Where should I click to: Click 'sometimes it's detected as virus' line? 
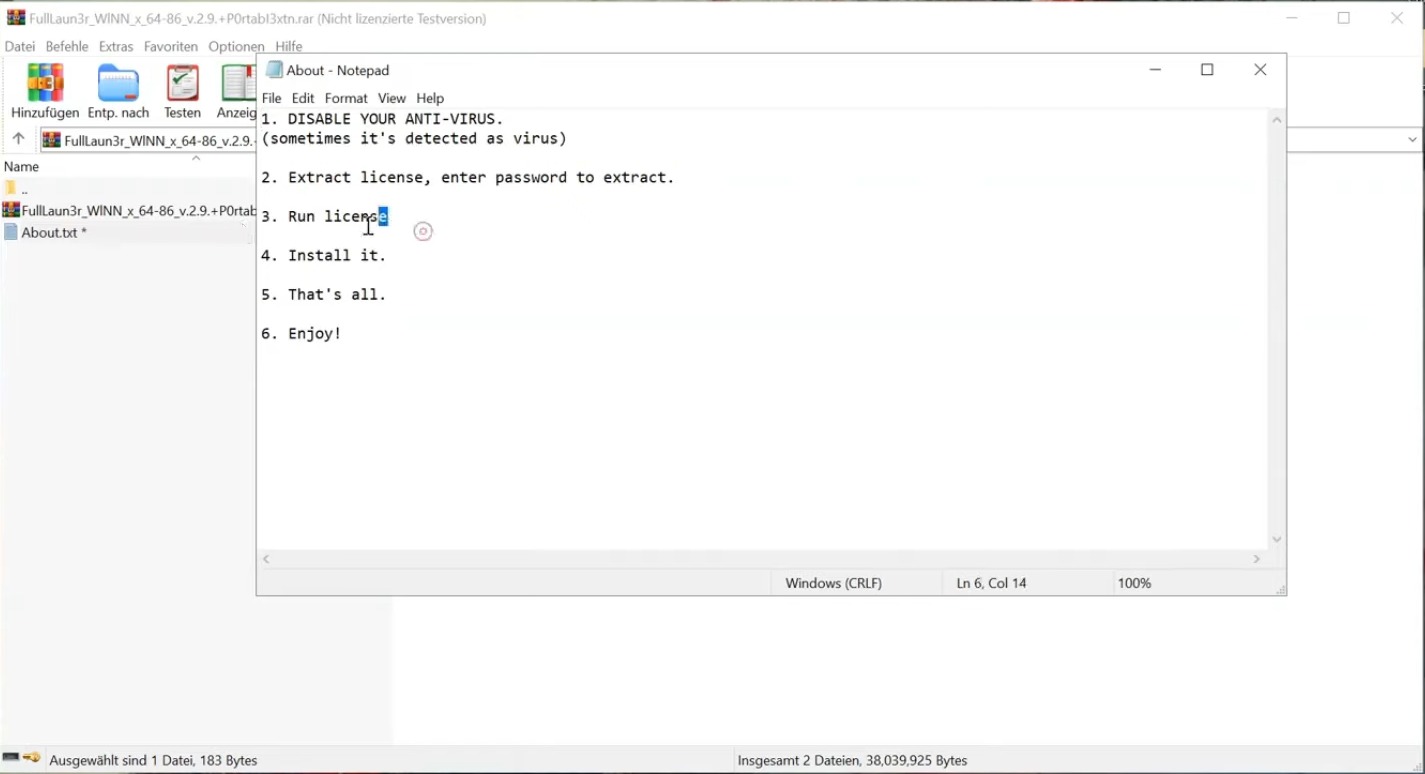pyautogui.click(x=414, y=138)
